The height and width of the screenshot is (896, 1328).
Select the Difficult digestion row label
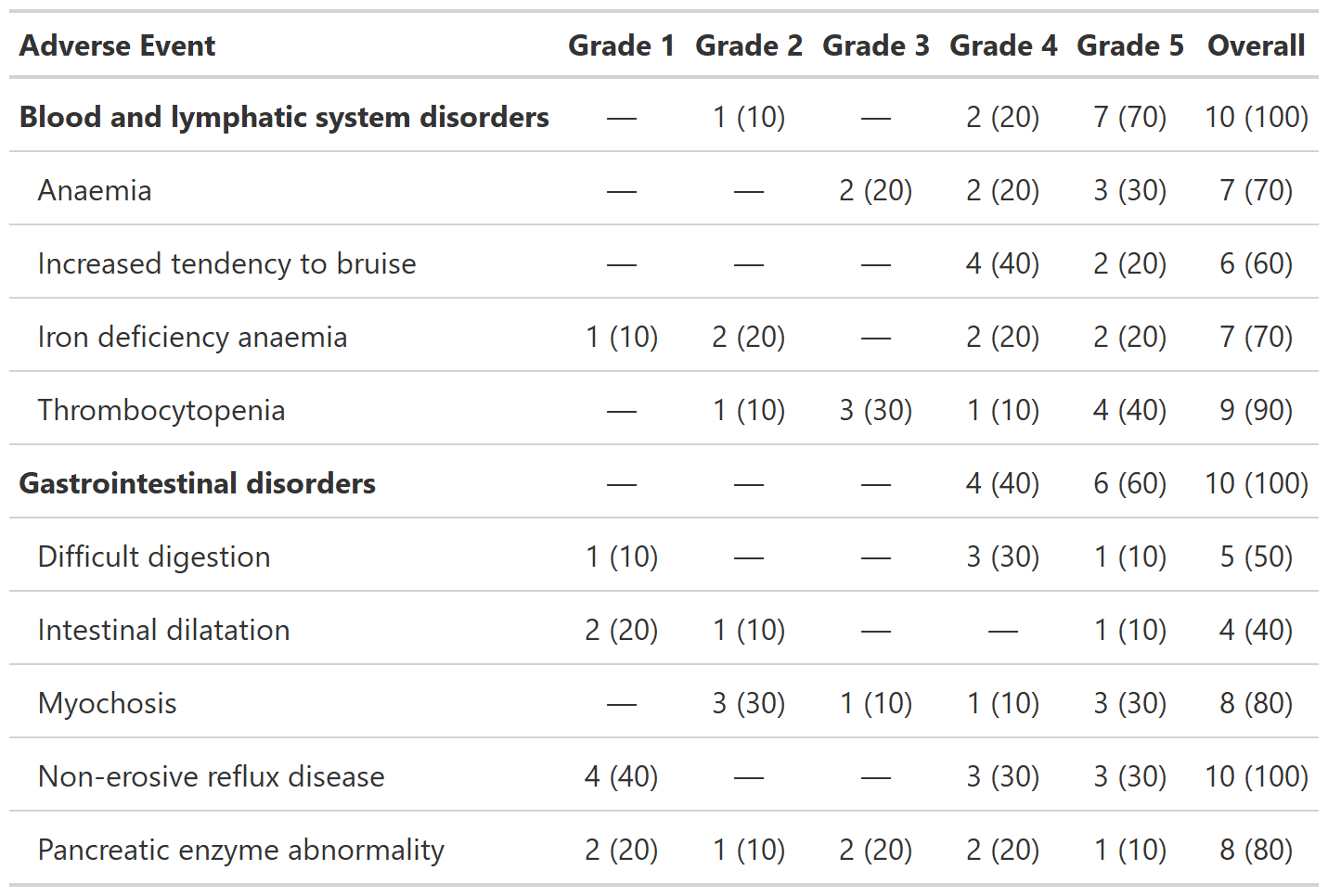(x=154, y=557)
